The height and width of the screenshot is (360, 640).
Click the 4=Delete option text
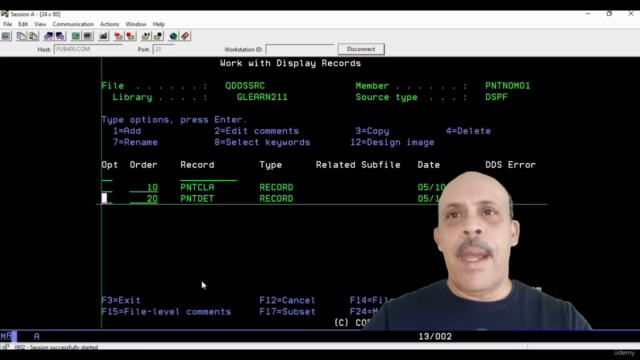(x=468, y=131)
